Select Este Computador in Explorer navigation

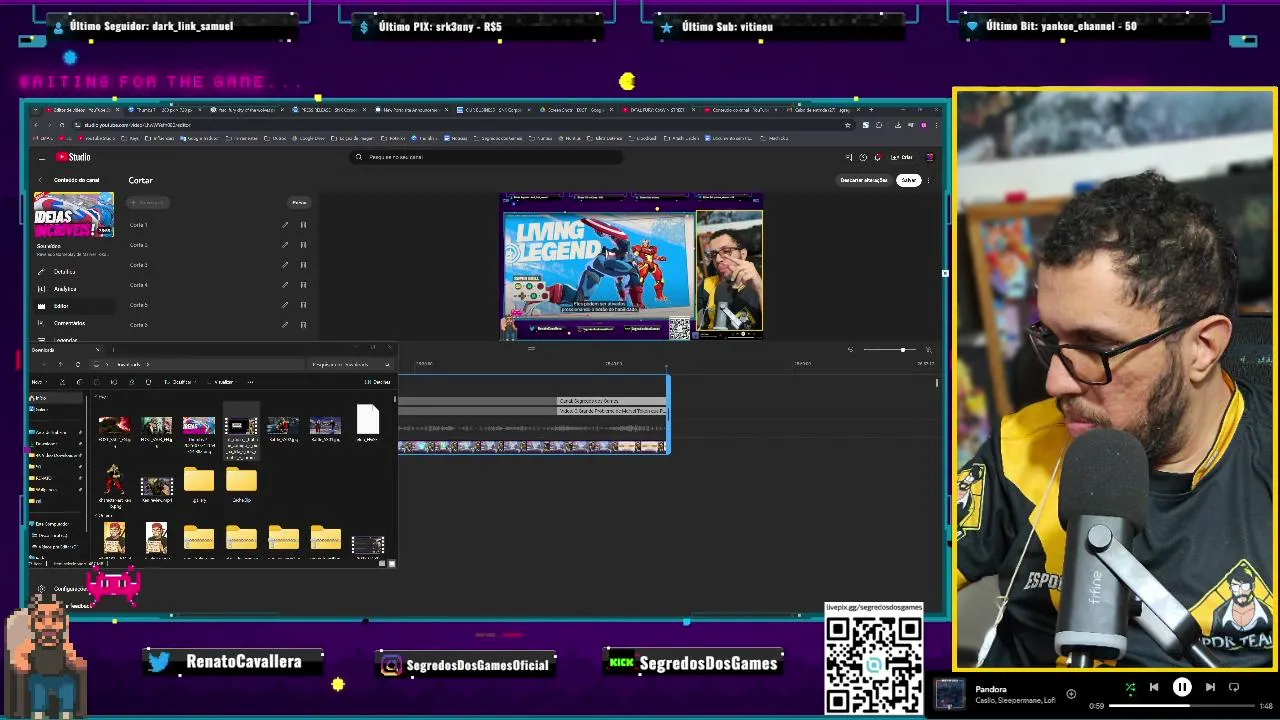tap(50, 524)
